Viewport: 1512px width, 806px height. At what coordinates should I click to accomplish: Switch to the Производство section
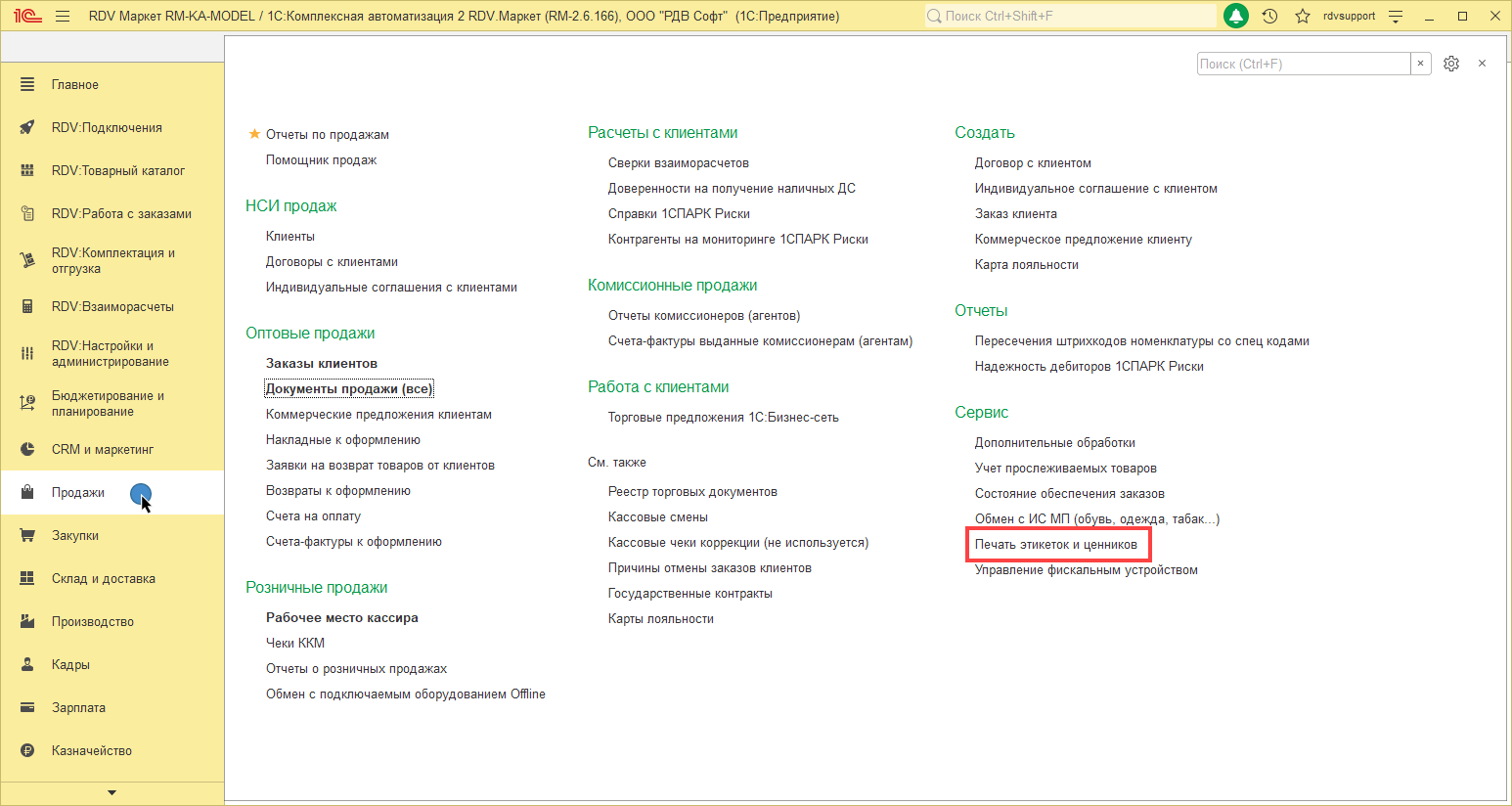pyautogui.click(x=93, y=622)
